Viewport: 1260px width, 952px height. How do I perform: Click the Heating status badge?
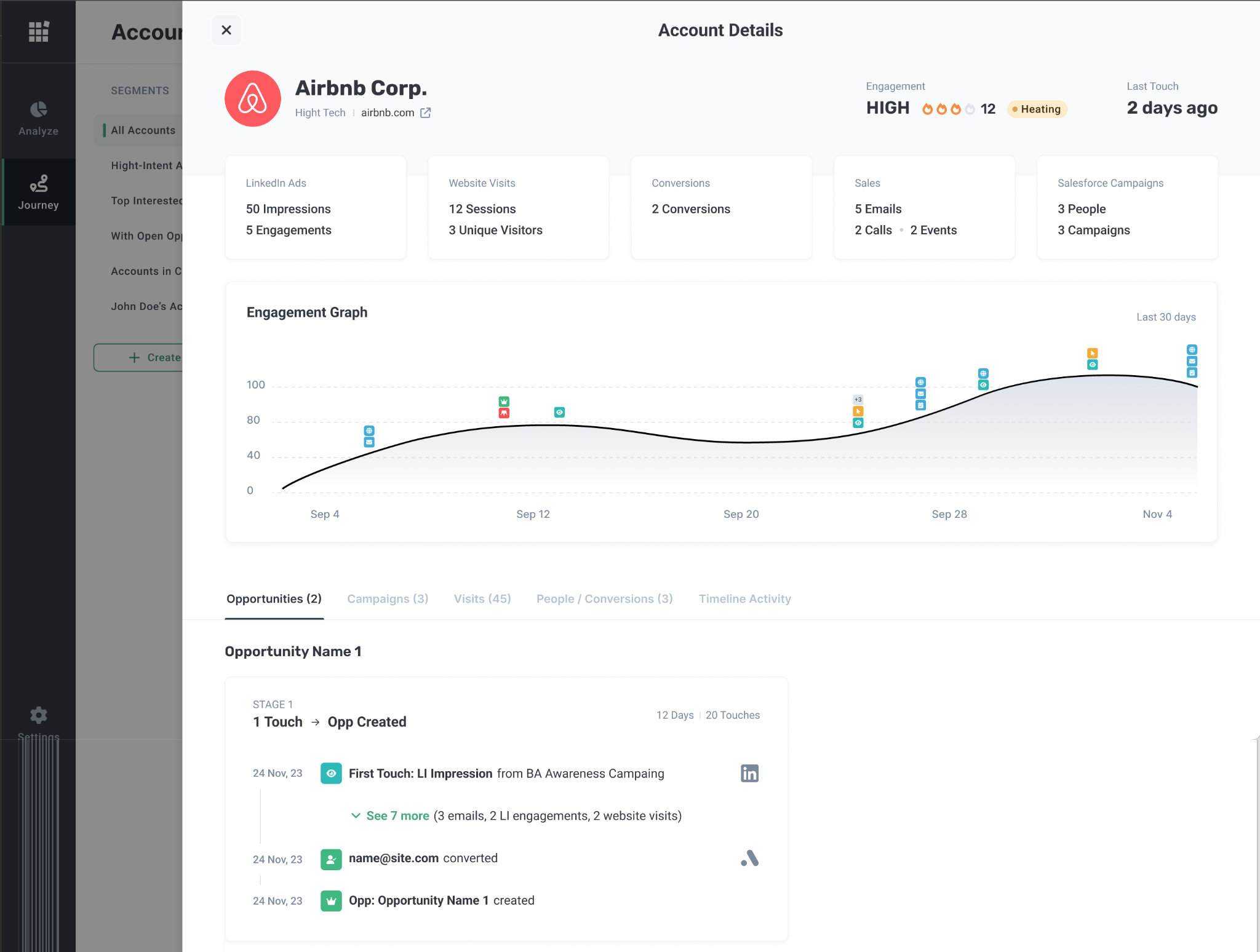pyautogui.click(x=1037, y=109)
